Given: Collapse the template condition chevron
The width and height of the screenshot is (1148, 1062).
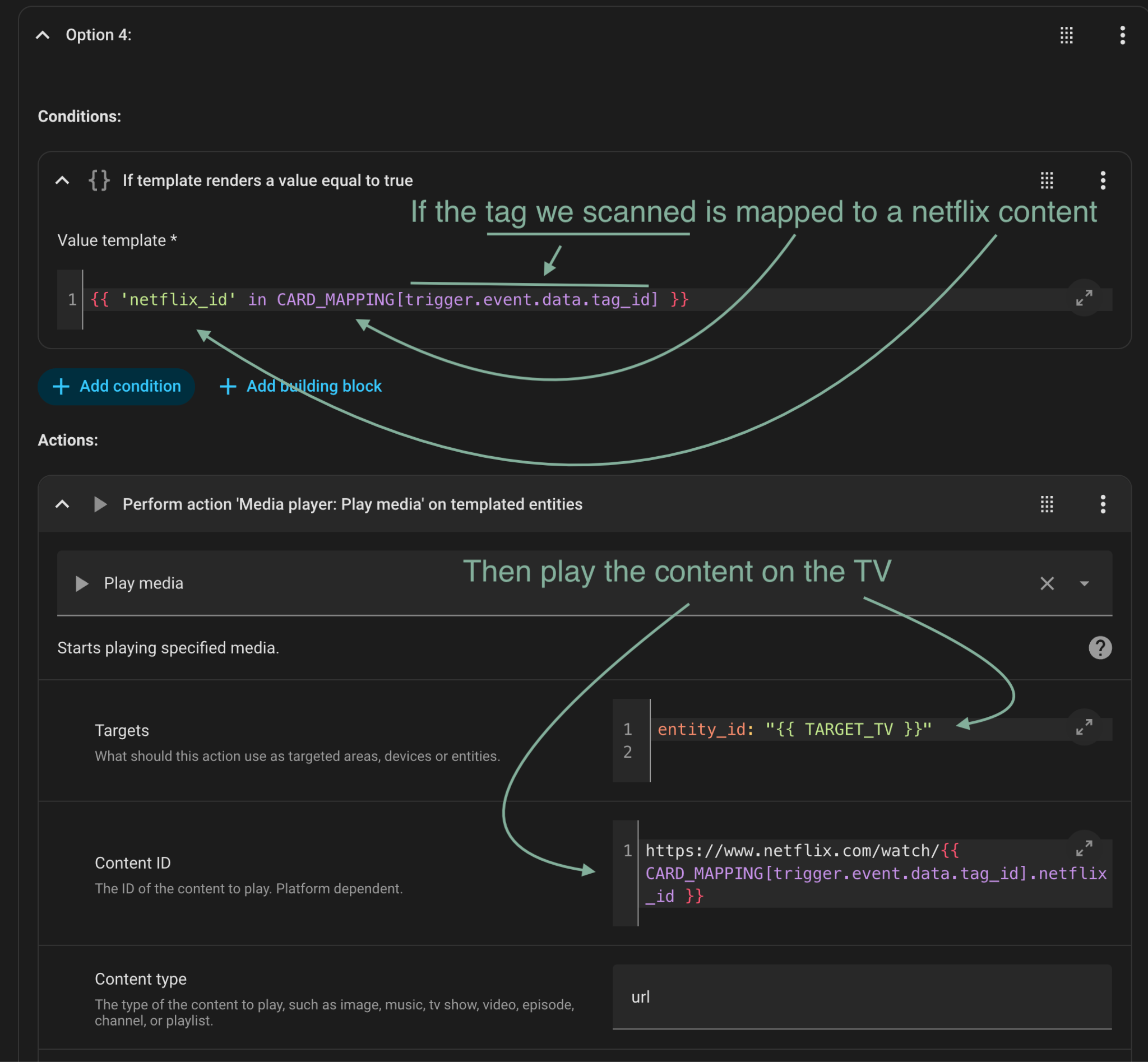Looking at the screenshot, I should coord(62,180).
